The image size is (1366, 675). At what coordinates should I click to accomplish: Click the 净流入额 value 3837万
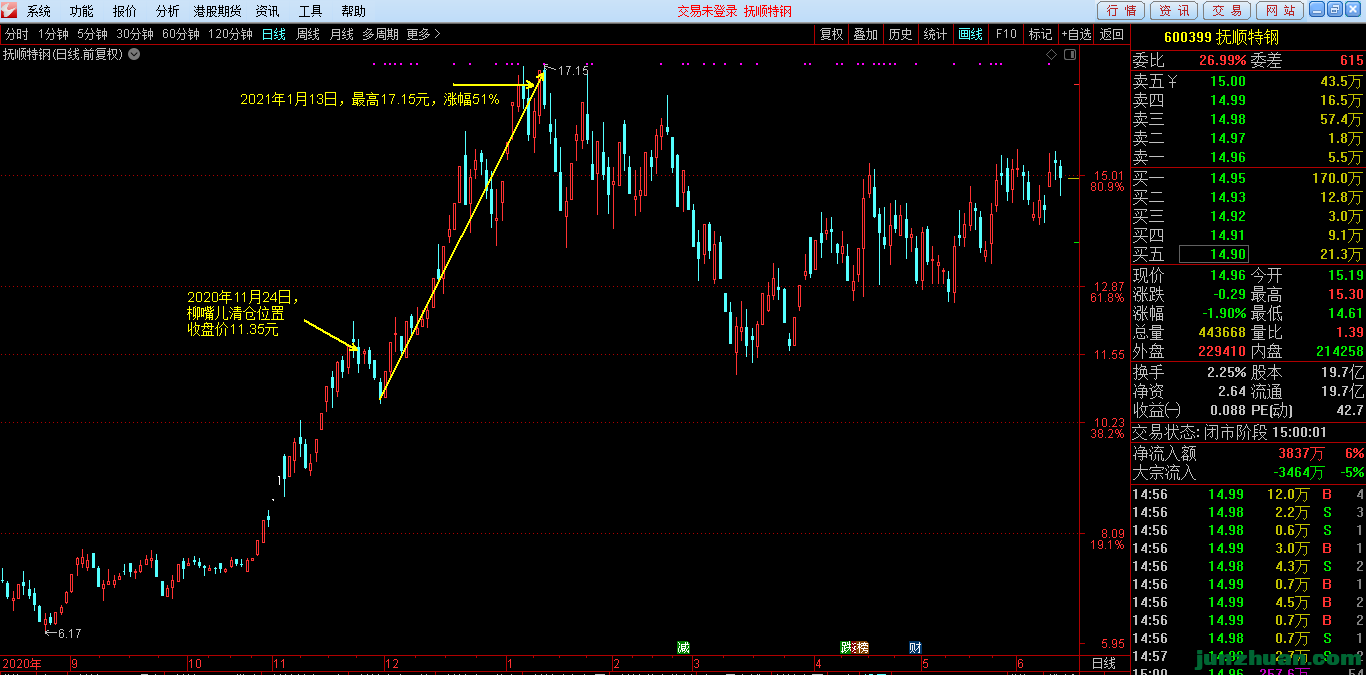coord(1300,453)
